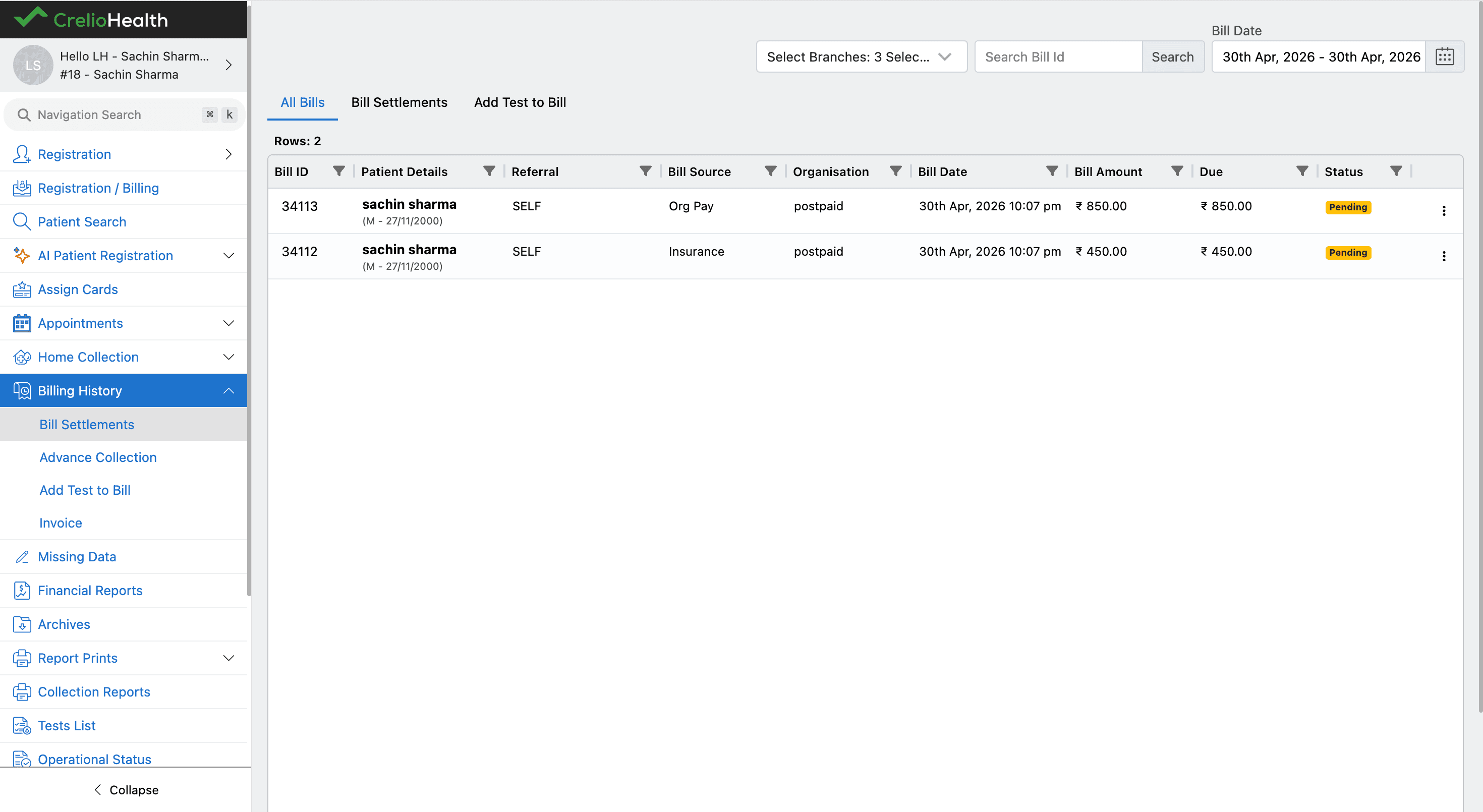Viewport: 1483px width, 812px height.
Task: Filter the Bill Source column
Action: pos(771,171)
